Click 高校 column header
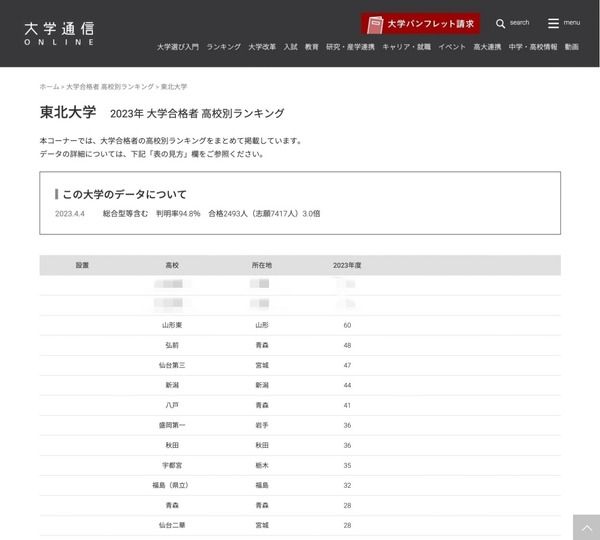Viewport: 600px width, 540px height. [172, 265]
